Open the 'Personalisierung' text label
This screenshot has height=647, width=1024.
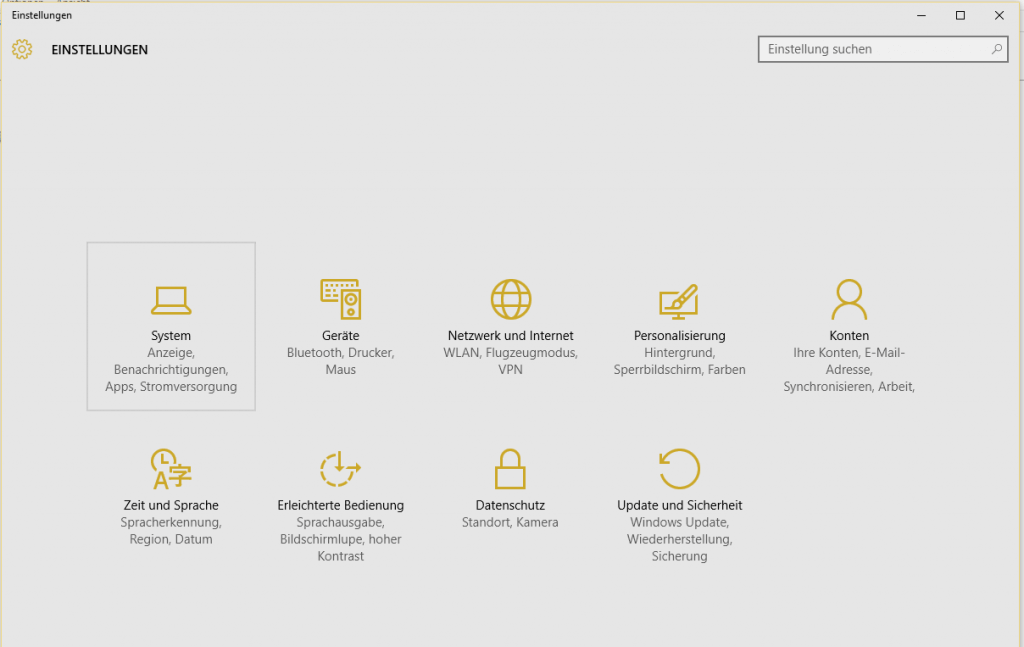click(680, 336)
